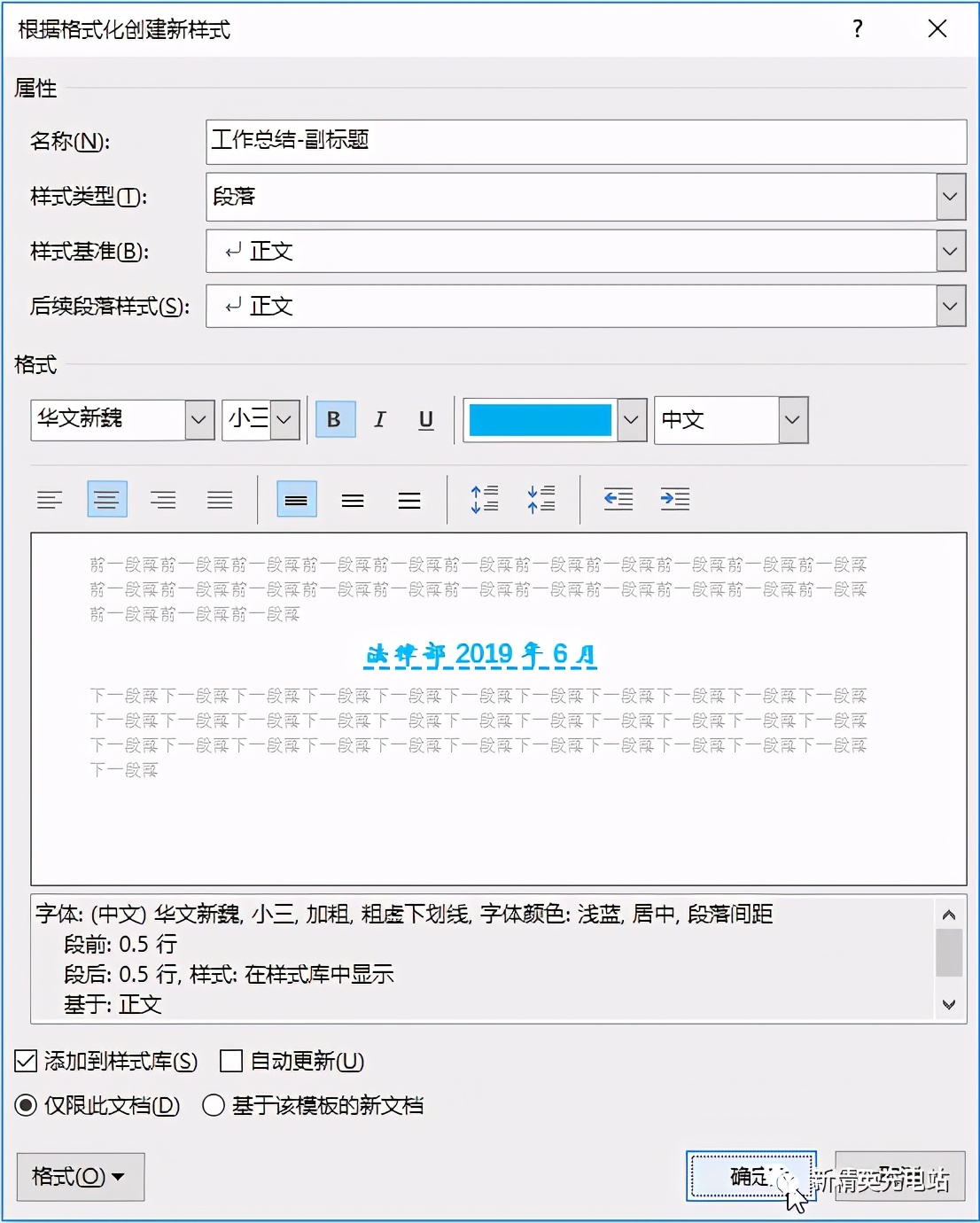Screen dimensions: 980x1223
Task: Open 后续段落样式 dropdown arrow
Action: pos(951,307)
